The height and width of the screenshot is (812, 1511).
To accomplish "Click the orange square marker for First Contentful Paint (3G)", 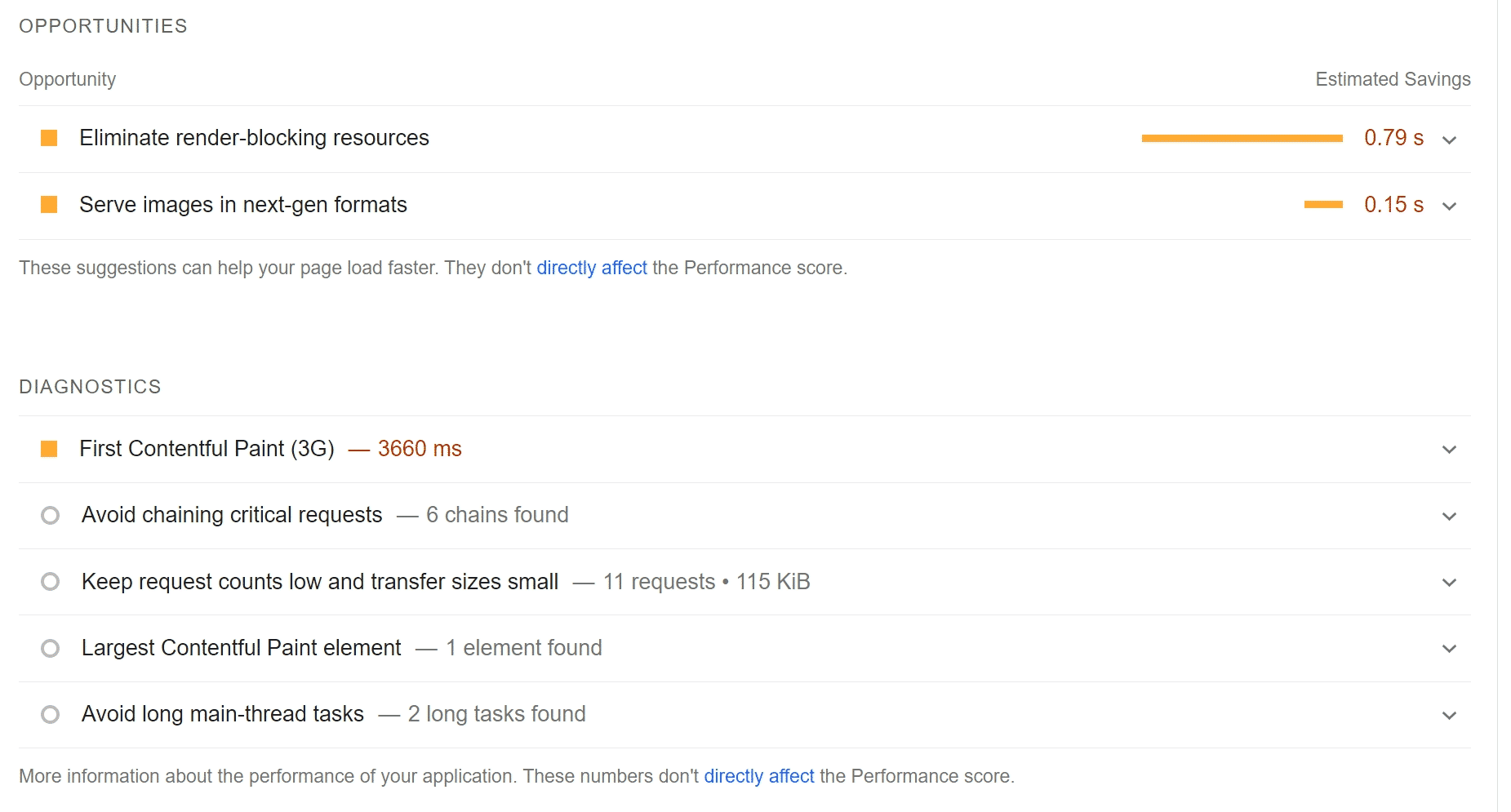I will (x=49, y=449).
